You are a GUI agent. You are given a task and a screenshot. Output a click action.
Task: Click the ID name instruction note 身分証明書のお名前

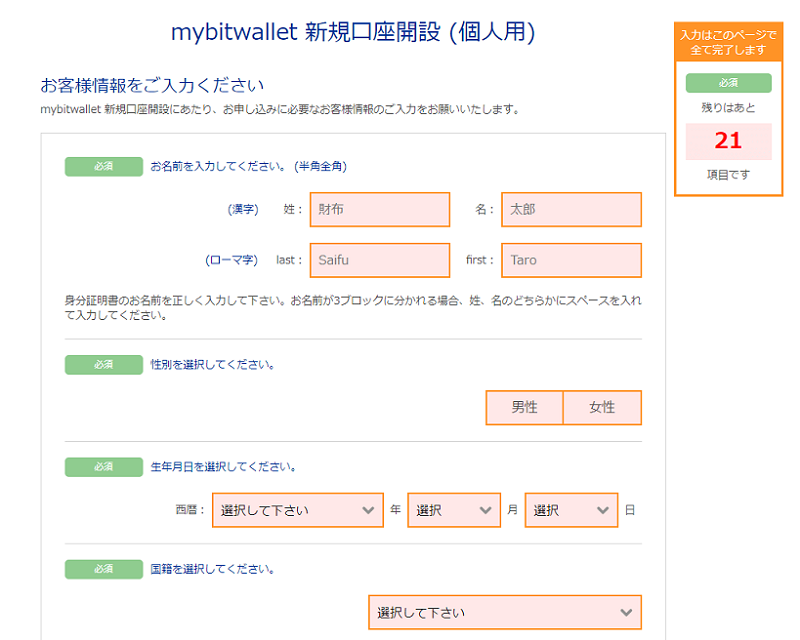[x=353, y=308]
